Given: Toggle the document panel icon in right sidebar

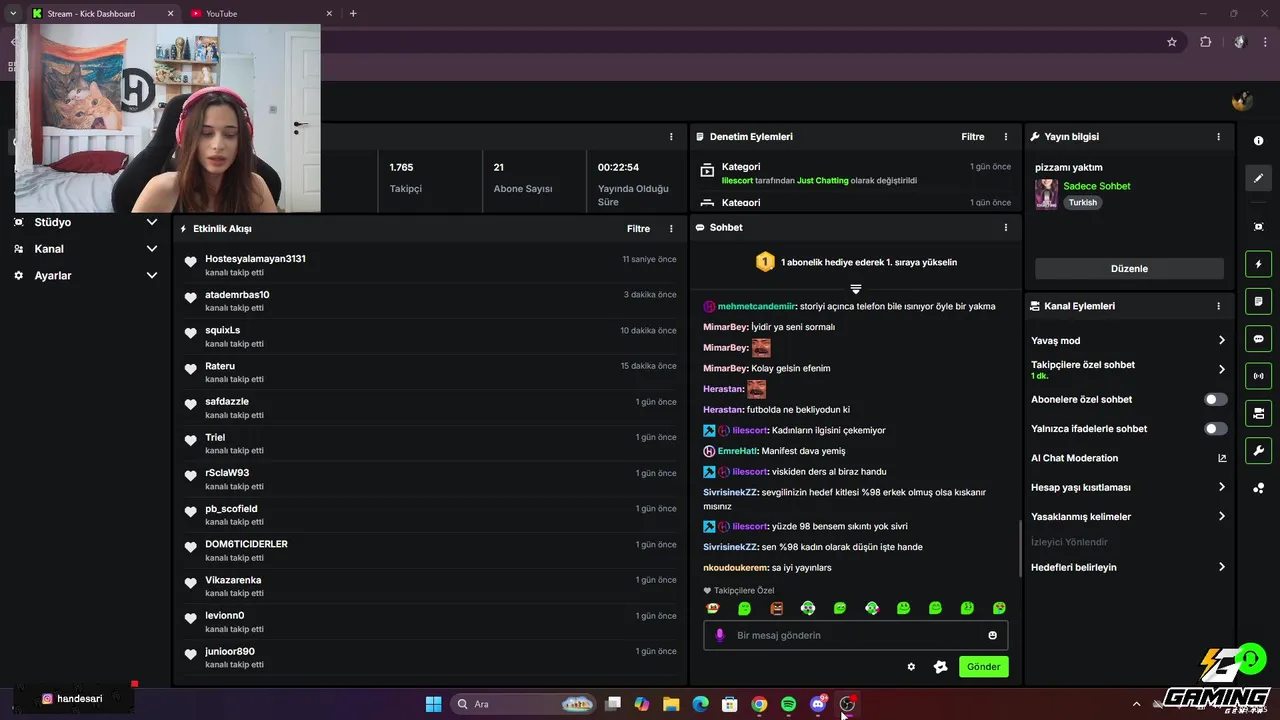Looking at the screenshot, I should 1258,301.
